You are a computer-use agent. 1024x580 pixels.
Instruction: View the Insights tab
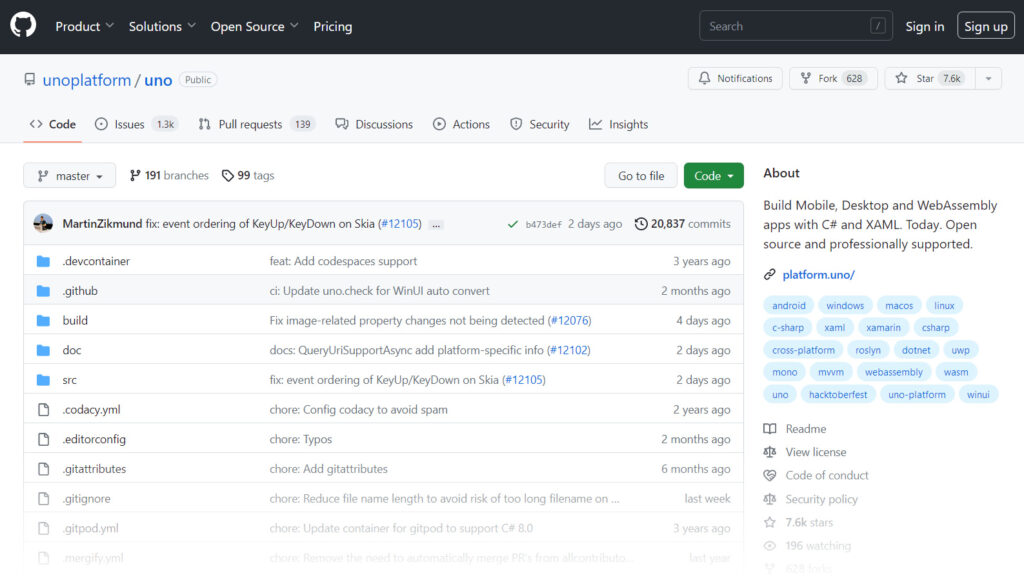[x=618, y=124]
